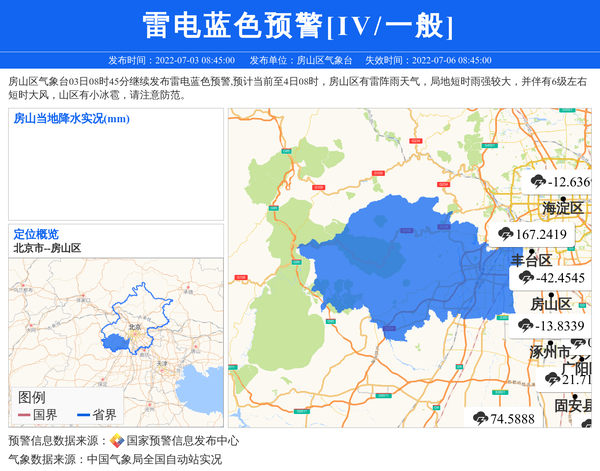Screen dimensions: 600x471
Task: Click the 丰台区 label on the map
Action: [531, 259]
